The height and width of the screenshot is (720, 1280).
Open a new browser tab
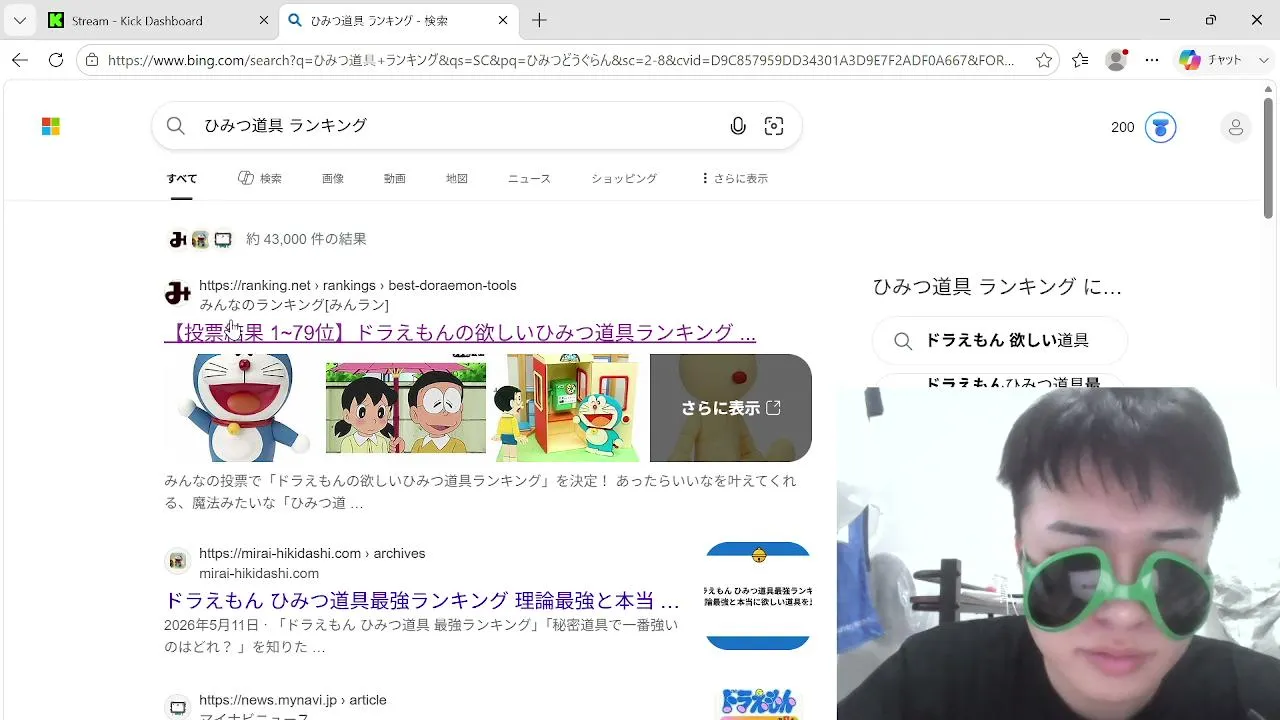(539, 20)
